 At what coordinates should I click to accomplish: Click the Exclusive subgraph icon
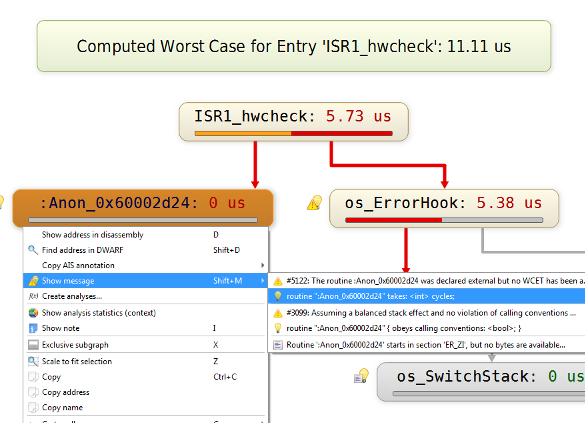point(33,345)
